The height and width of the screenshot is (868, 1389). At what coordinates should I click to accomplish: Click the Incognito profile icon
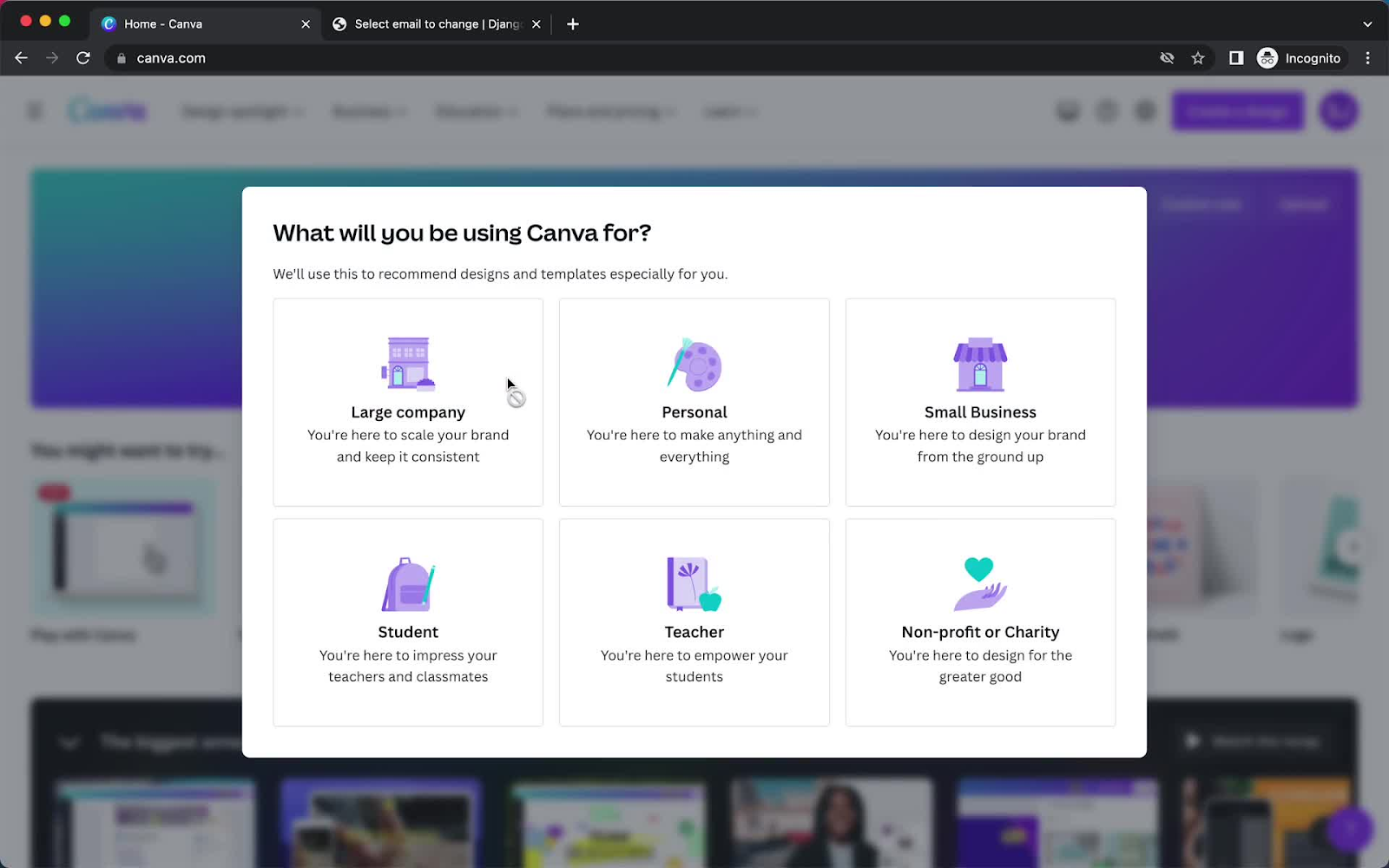pyautogui.click(x=1268, y=57)
